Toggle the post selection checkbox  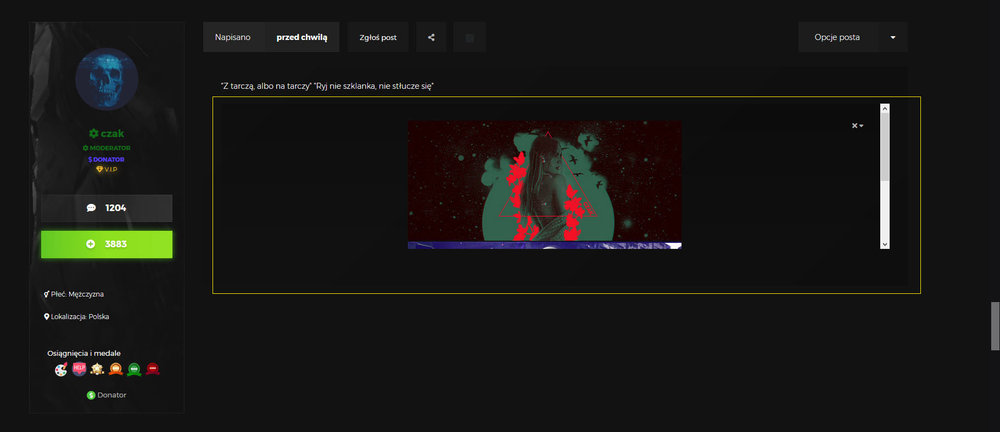tap(469, 38)
